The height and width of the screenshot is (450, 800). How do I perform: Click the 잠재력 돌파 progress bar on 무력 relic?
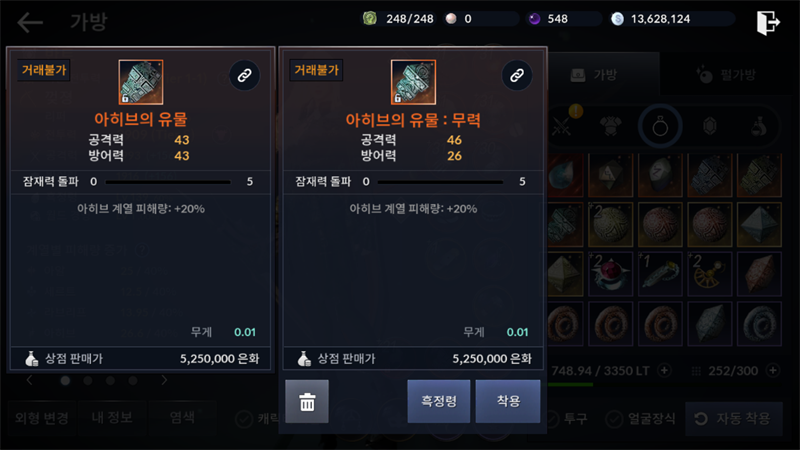click(x=440, y=182)
